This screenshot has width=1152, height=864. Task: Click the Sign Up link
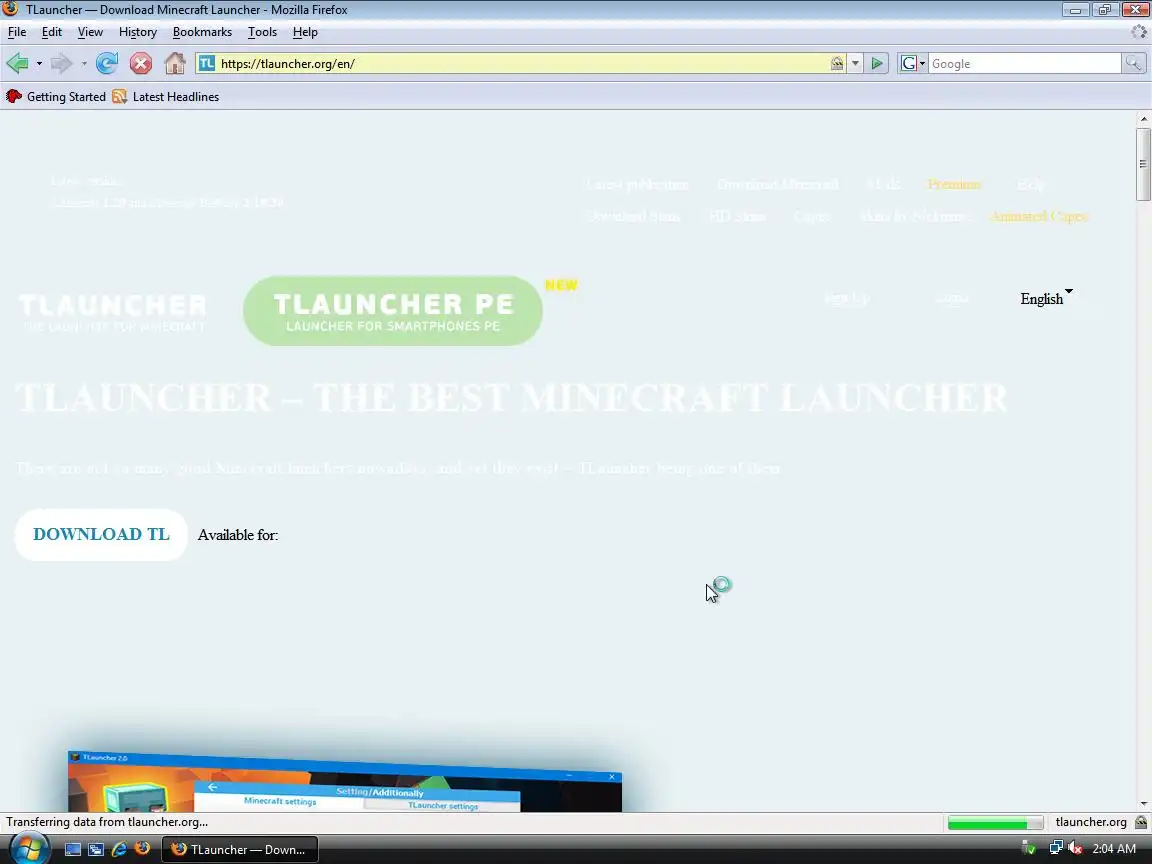pyautogui.click(x=846, y=298)
